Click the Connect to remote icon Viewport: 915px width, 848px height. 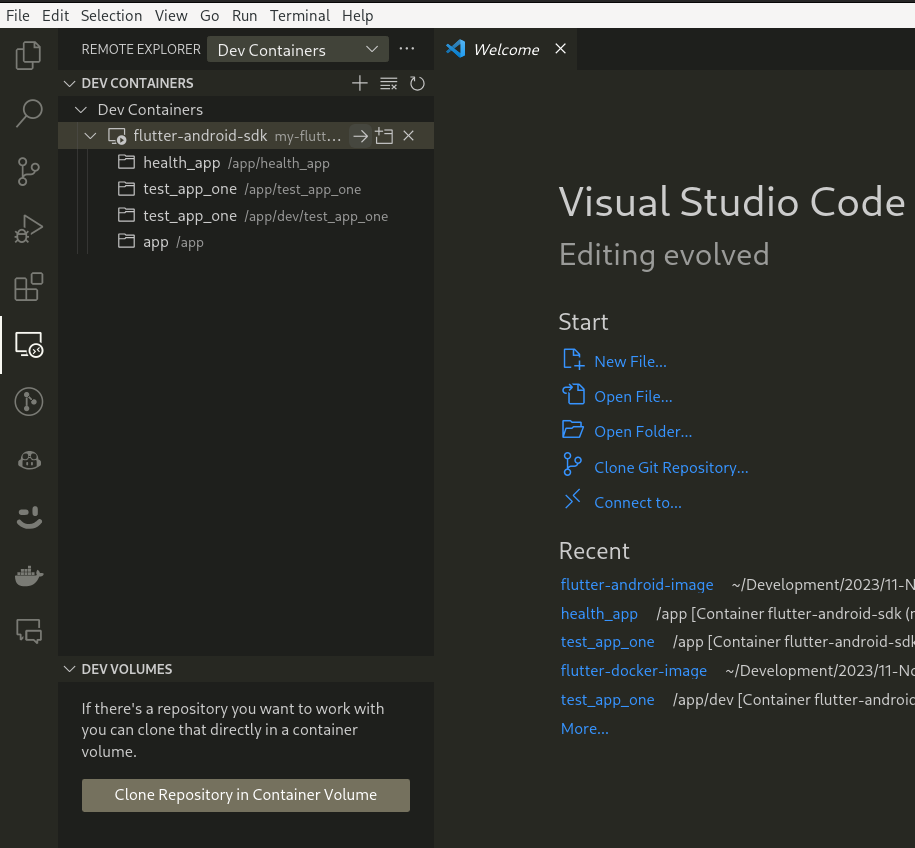tap(572, 500)
